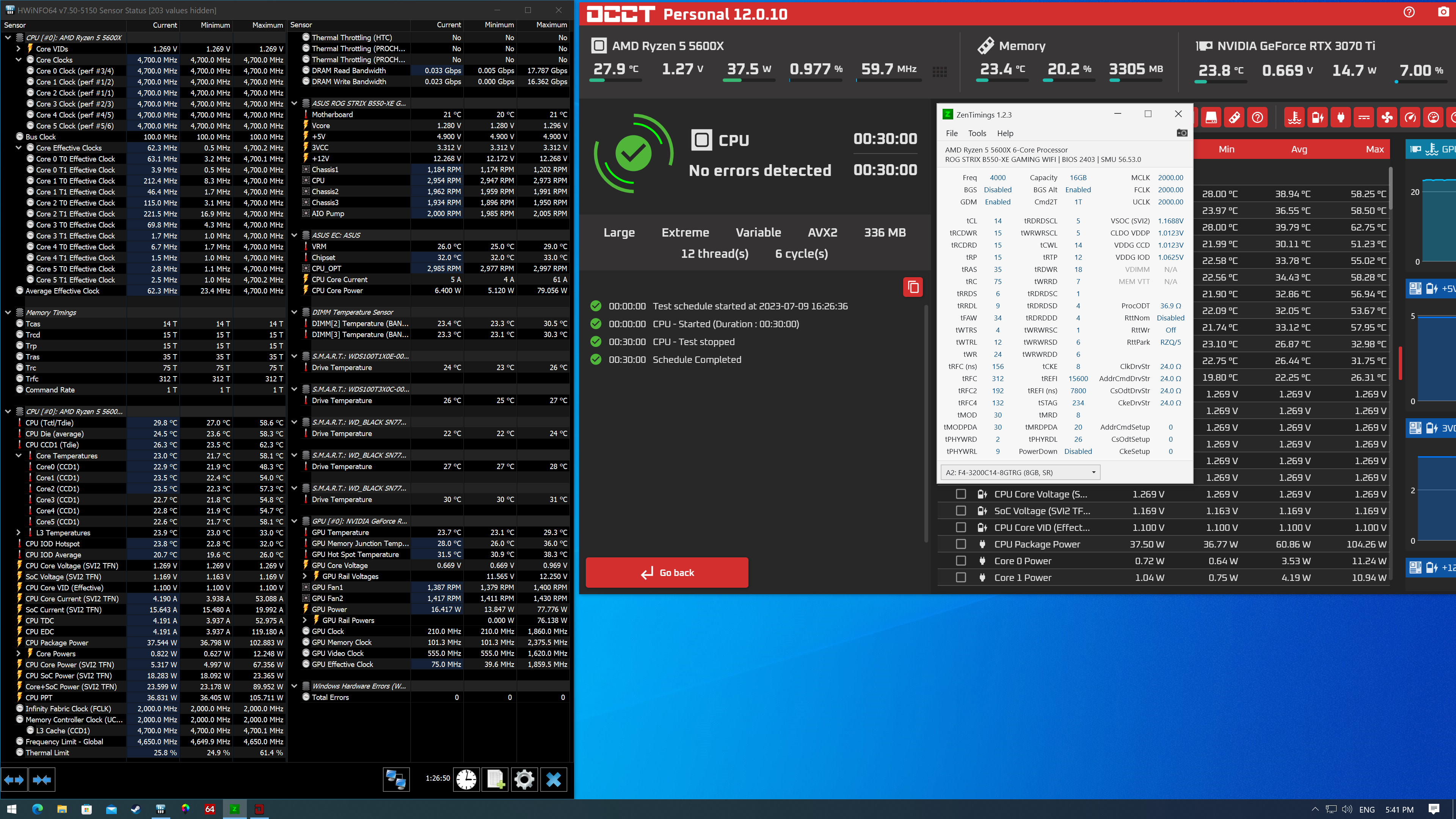
Task: Collapse CPU [#0] AMD Ryzen 5 5600X tree
Action: point(8,38)
